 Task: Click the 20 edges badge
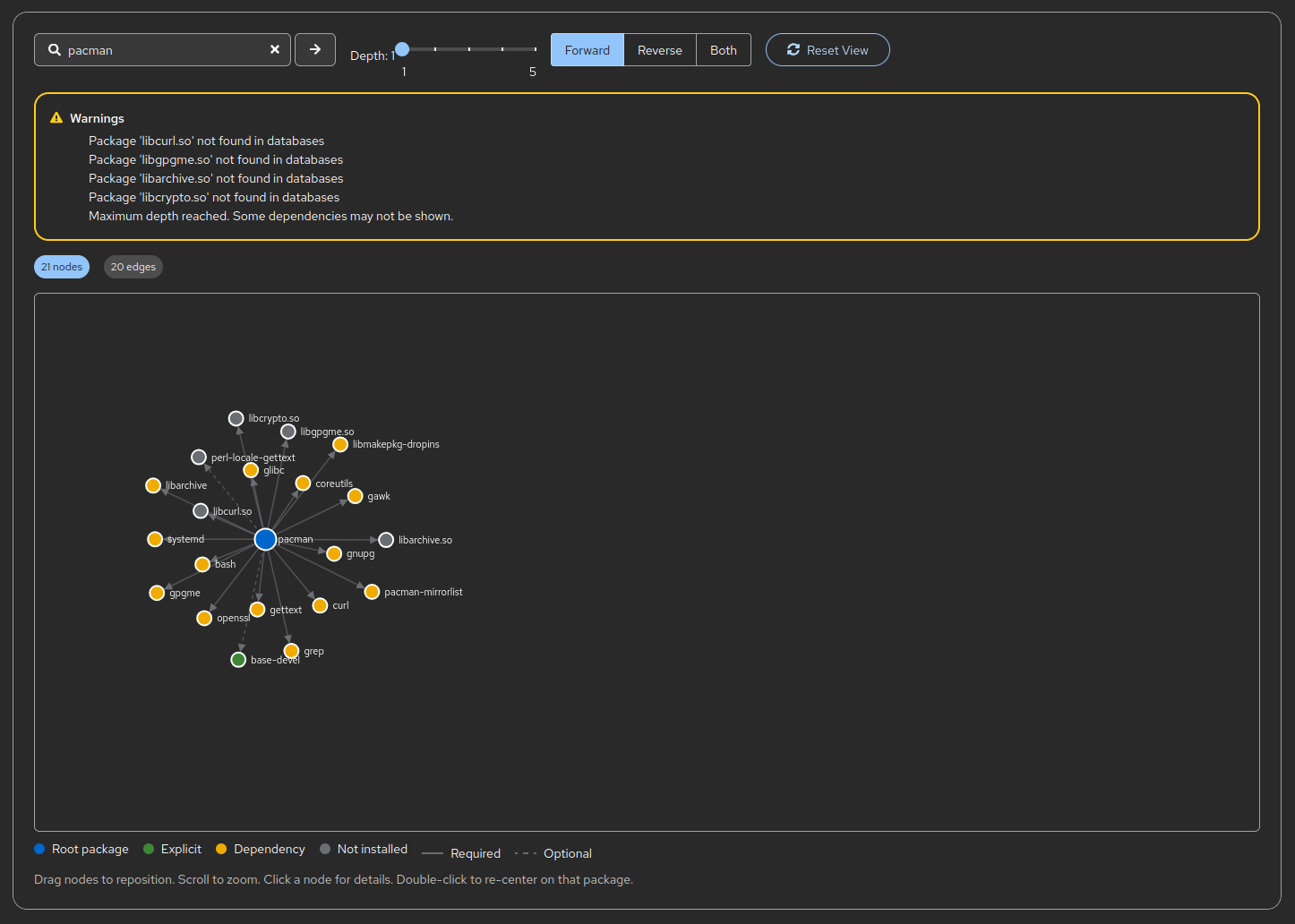pyautogui.click(x=133, y=267)
